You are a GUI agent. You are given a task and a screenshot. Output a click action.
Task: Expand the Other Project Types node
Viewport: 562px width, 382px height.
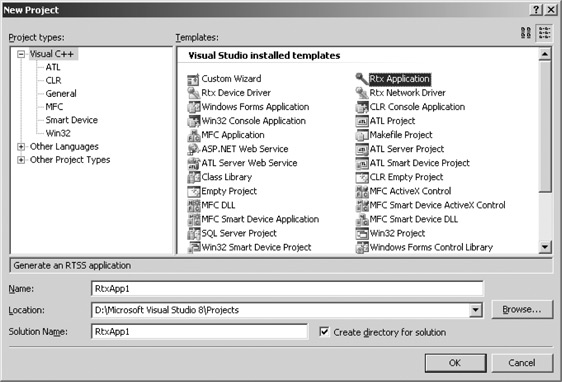pos(21,160)
